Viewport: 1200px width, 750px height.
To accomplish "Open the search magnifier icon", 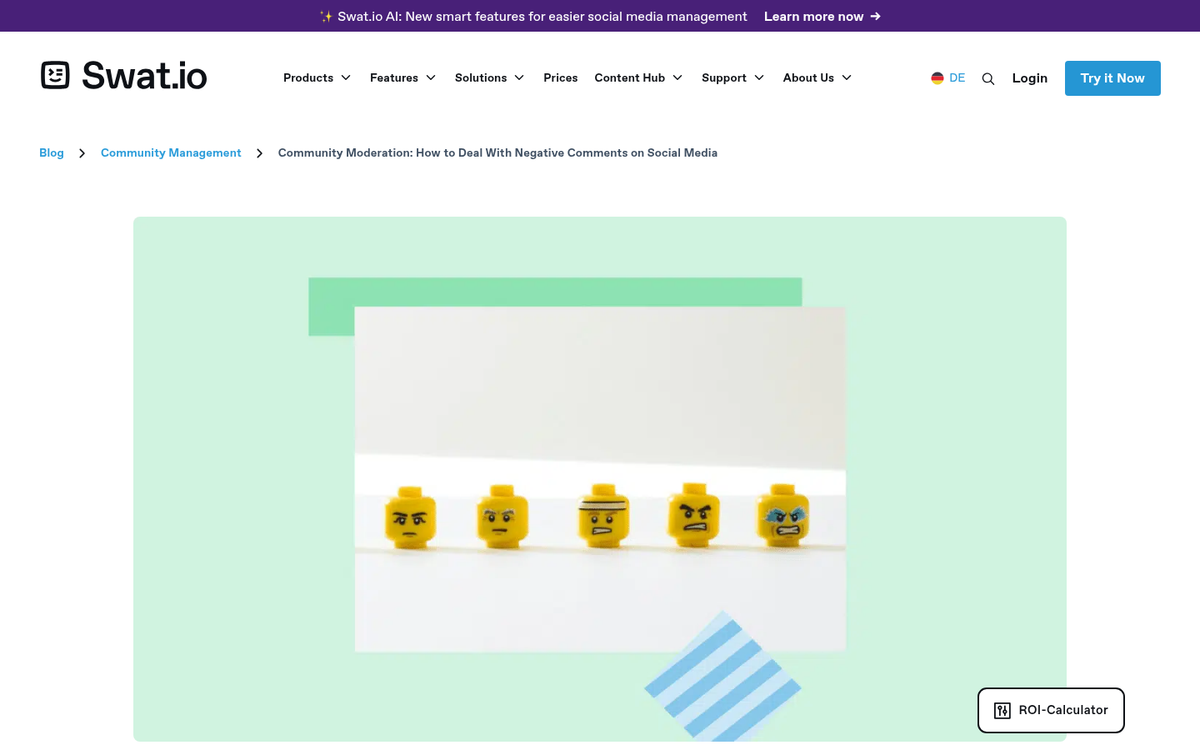I will (x=988, y=79).
